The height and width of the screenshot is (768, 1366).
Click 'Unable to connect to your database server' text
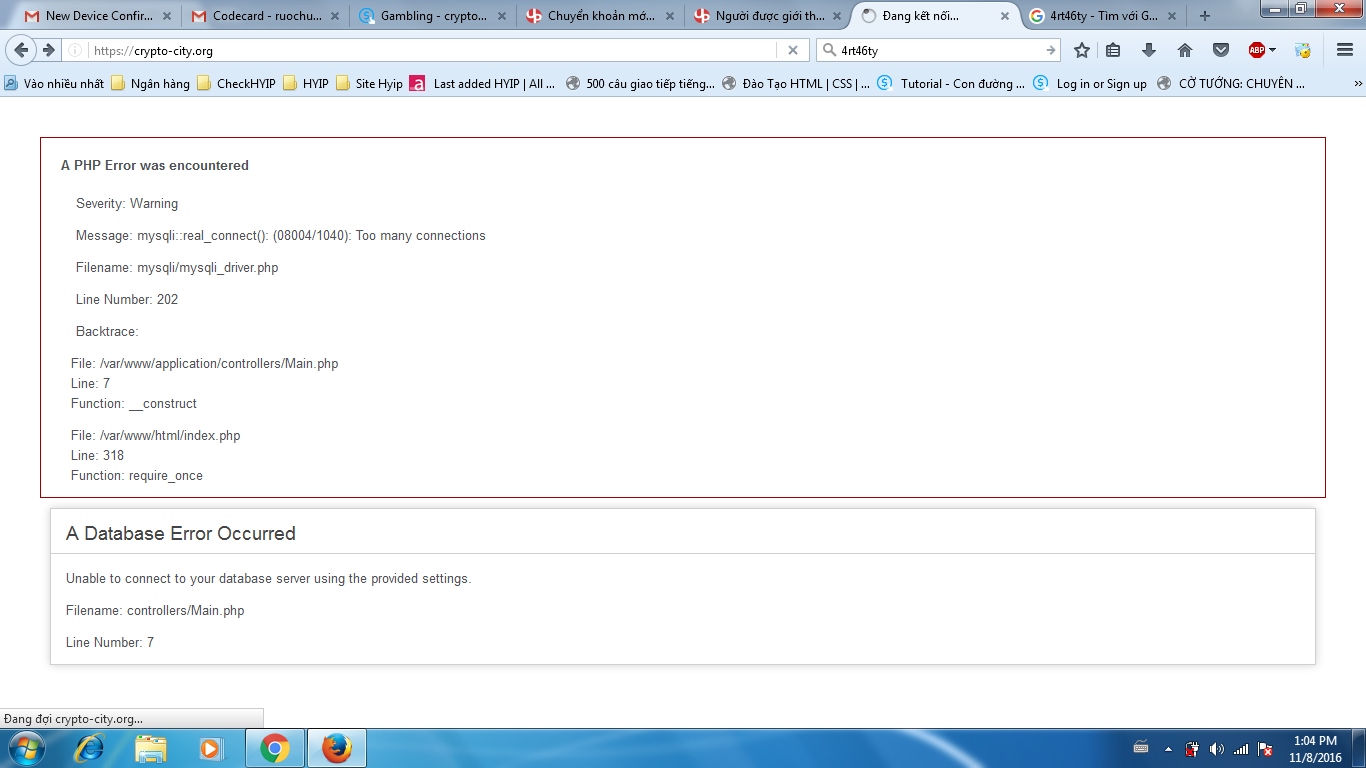268,578
